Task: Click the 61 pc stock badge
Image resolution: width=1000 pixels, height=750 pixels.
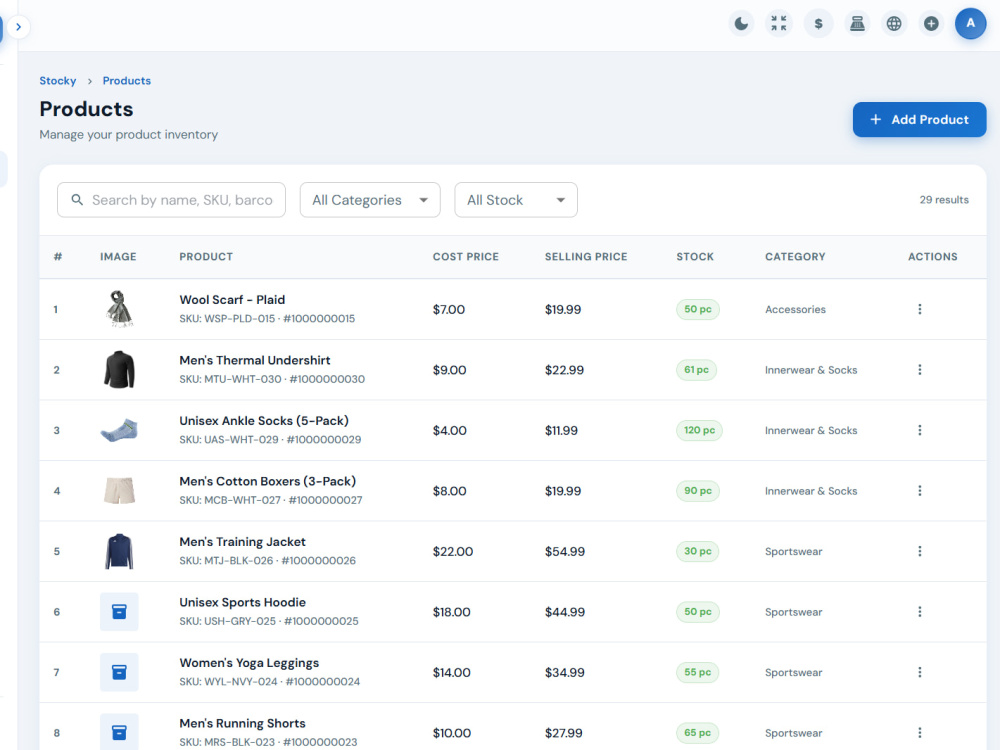Action: click(x=696, y=370)
